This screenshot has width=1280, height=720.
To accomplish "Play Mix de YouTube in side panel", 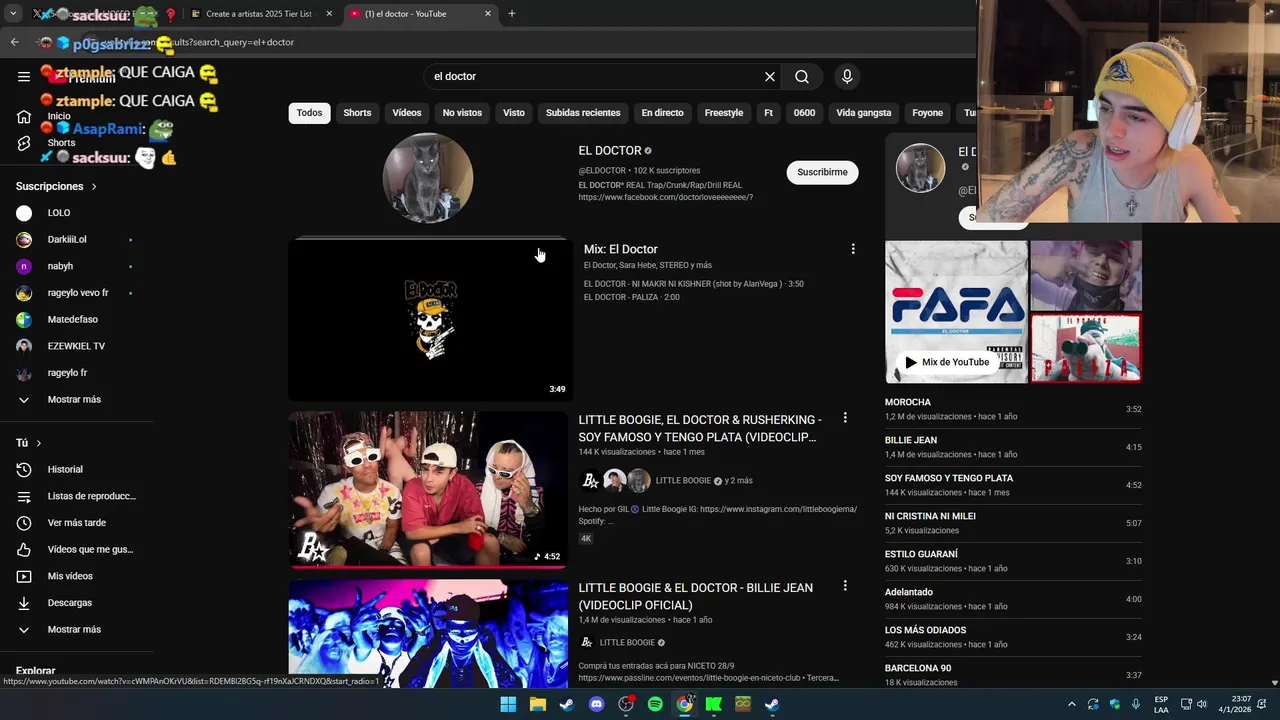I will click(946, 362).
